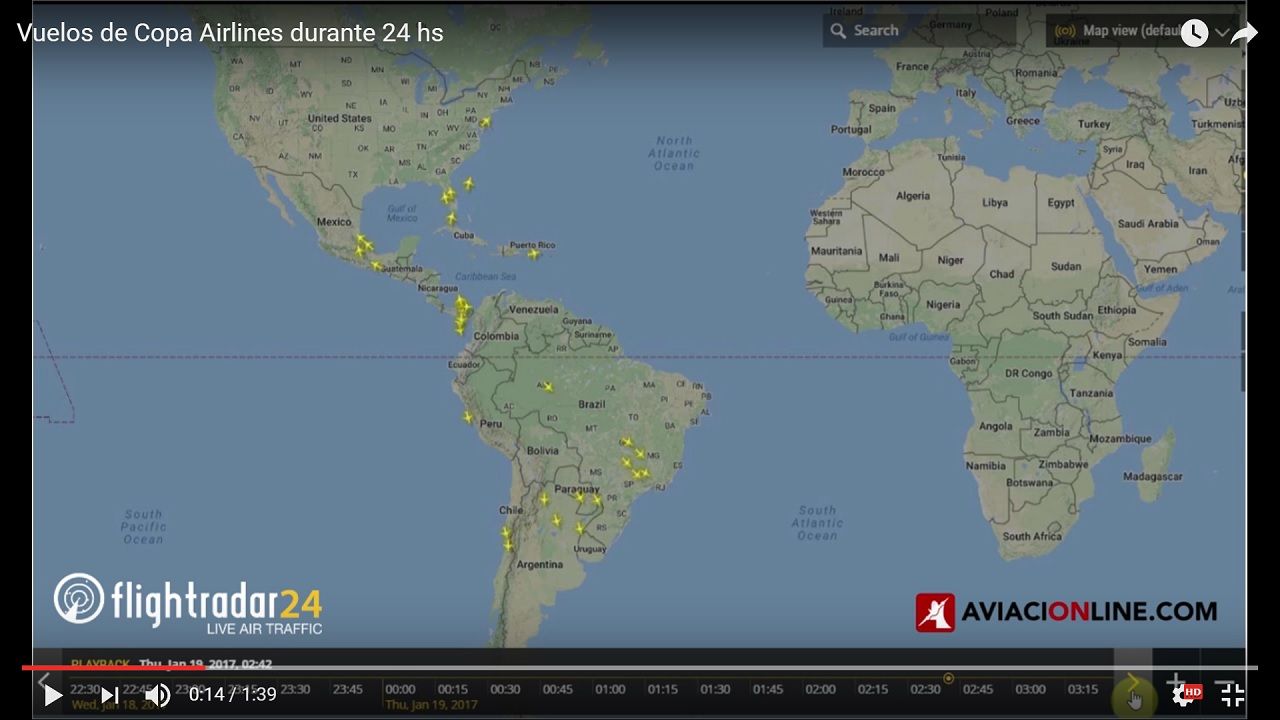This screenshot has height=720, width=1280.
Task: Click the Aviacionline.com logo
Action: pos(1066,612)
